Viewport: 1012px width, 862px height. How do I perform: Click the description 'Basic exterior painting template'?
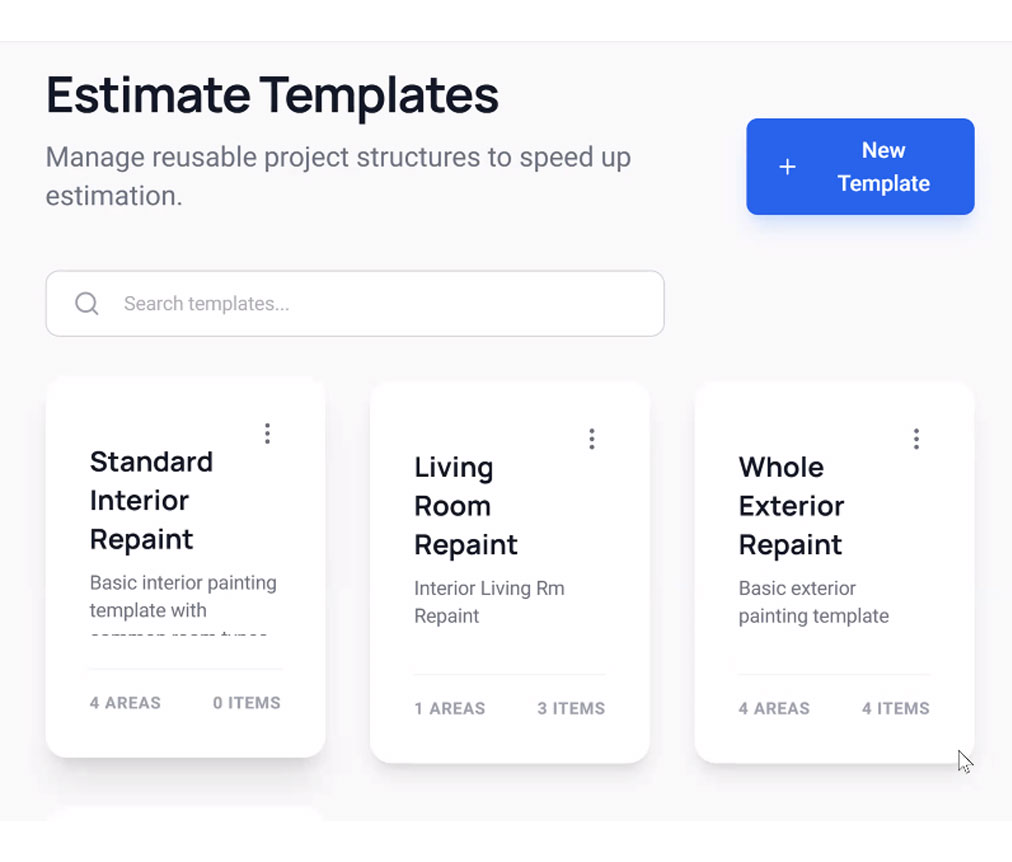814,602
